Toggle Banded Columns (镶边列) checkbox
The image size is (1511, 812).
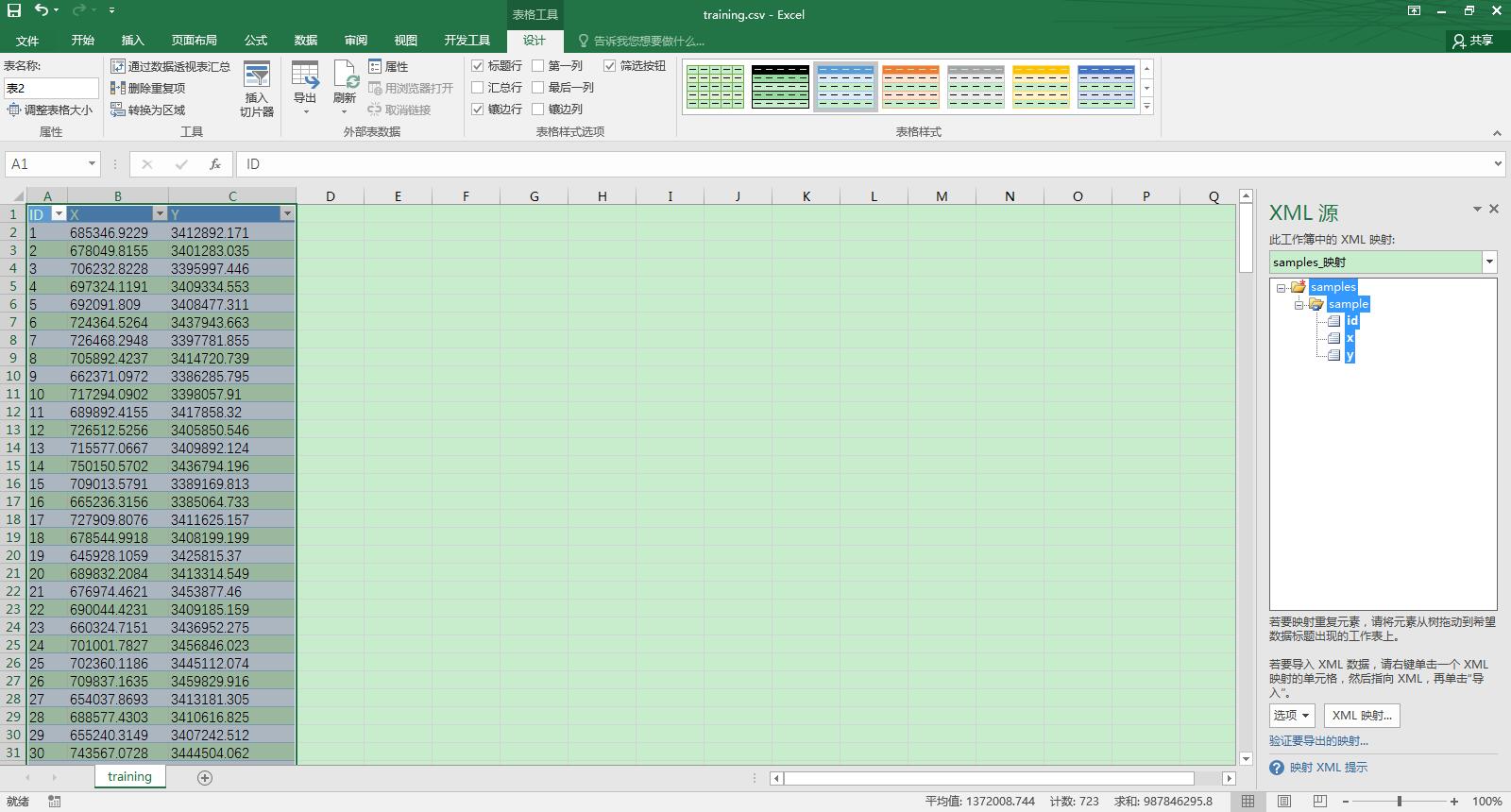[538, 110]
